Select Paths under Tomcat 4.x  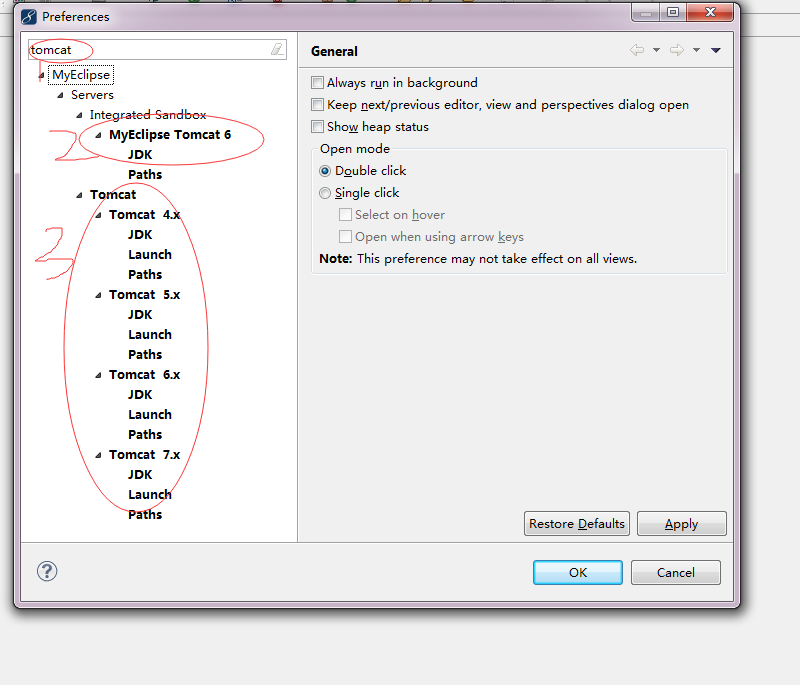point(145,274)
